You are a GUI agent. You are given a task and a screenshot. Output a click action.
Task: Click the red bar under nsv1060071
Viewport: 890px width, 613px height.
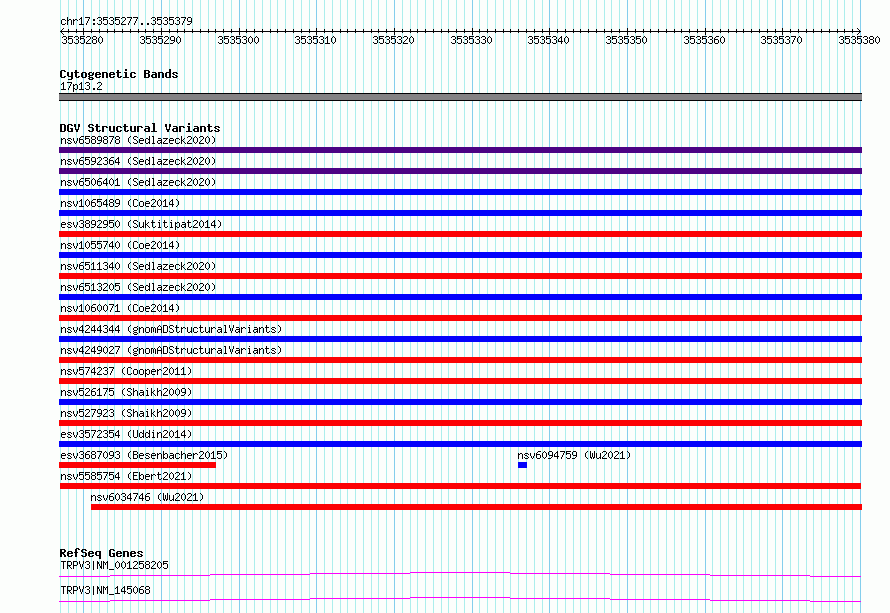coord(460,318)
